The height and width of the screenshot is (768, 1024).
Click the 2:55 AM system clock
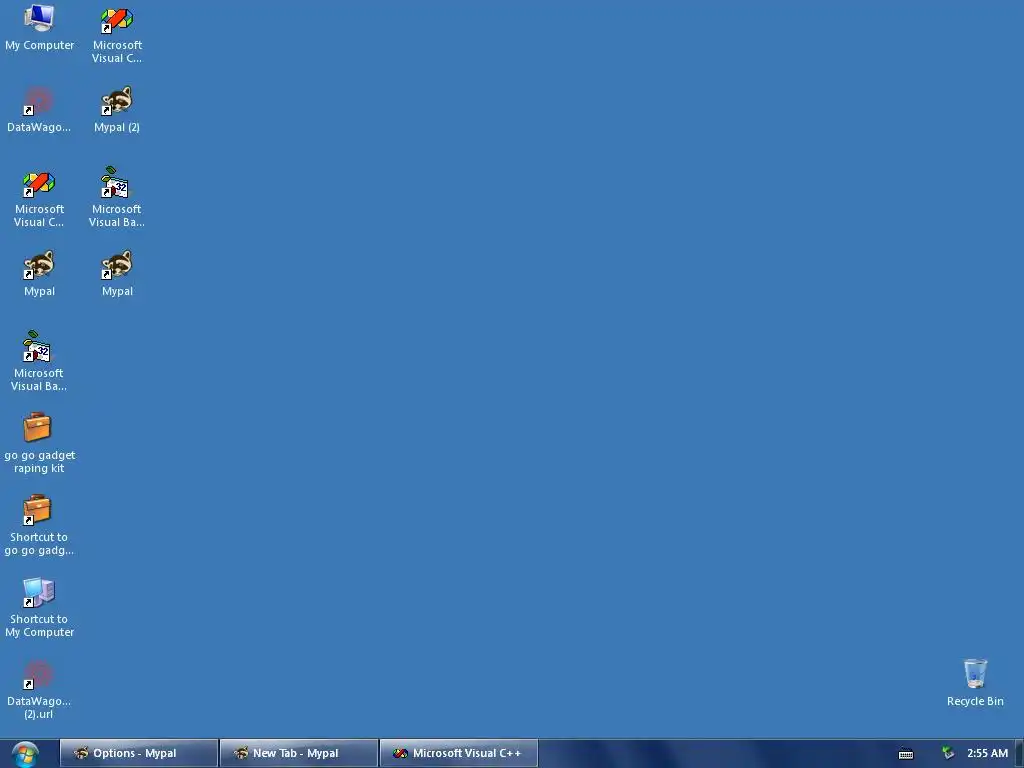(987, 753)
